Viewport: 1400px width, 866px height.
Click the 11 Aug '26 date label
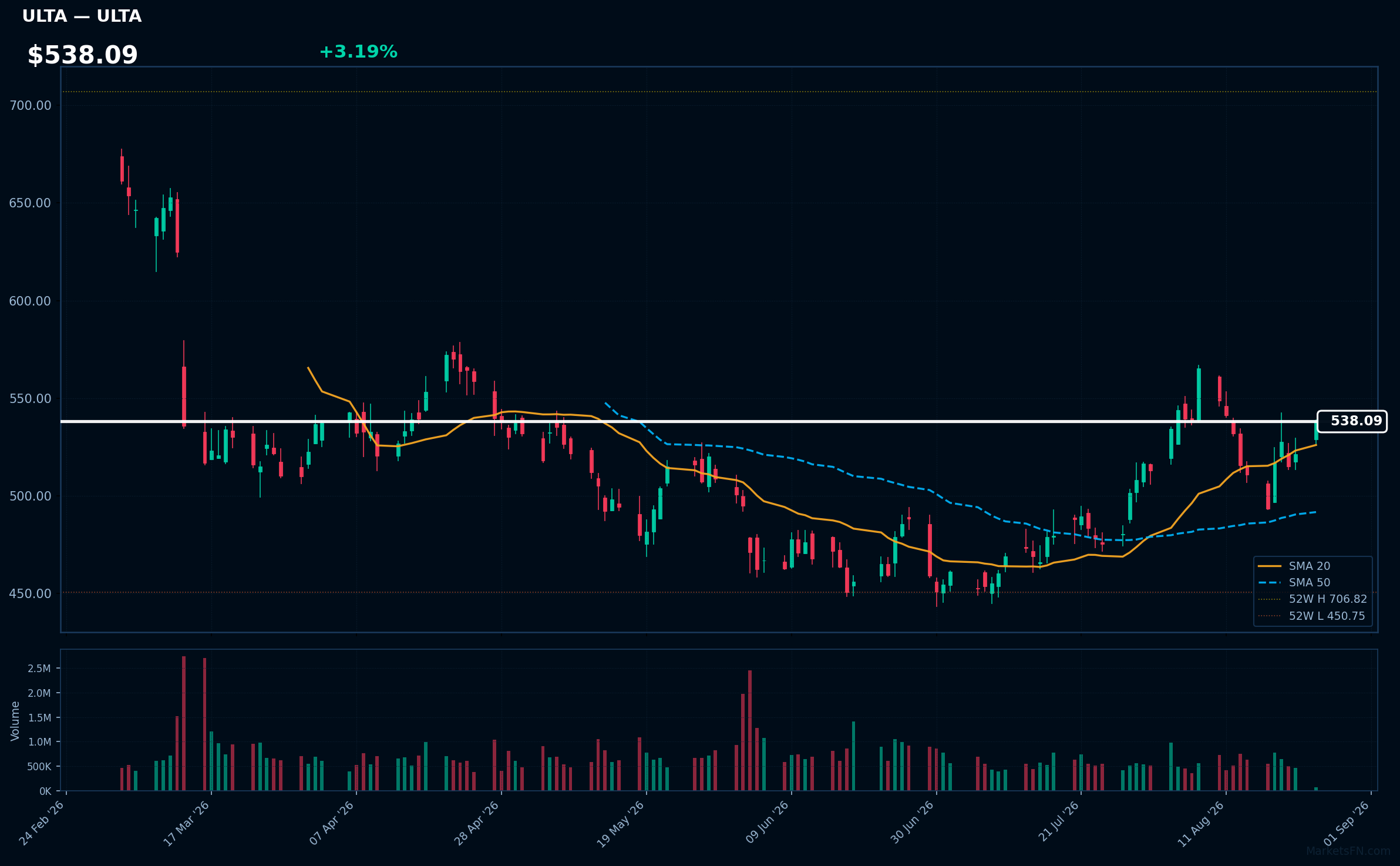coord(1201,824)
